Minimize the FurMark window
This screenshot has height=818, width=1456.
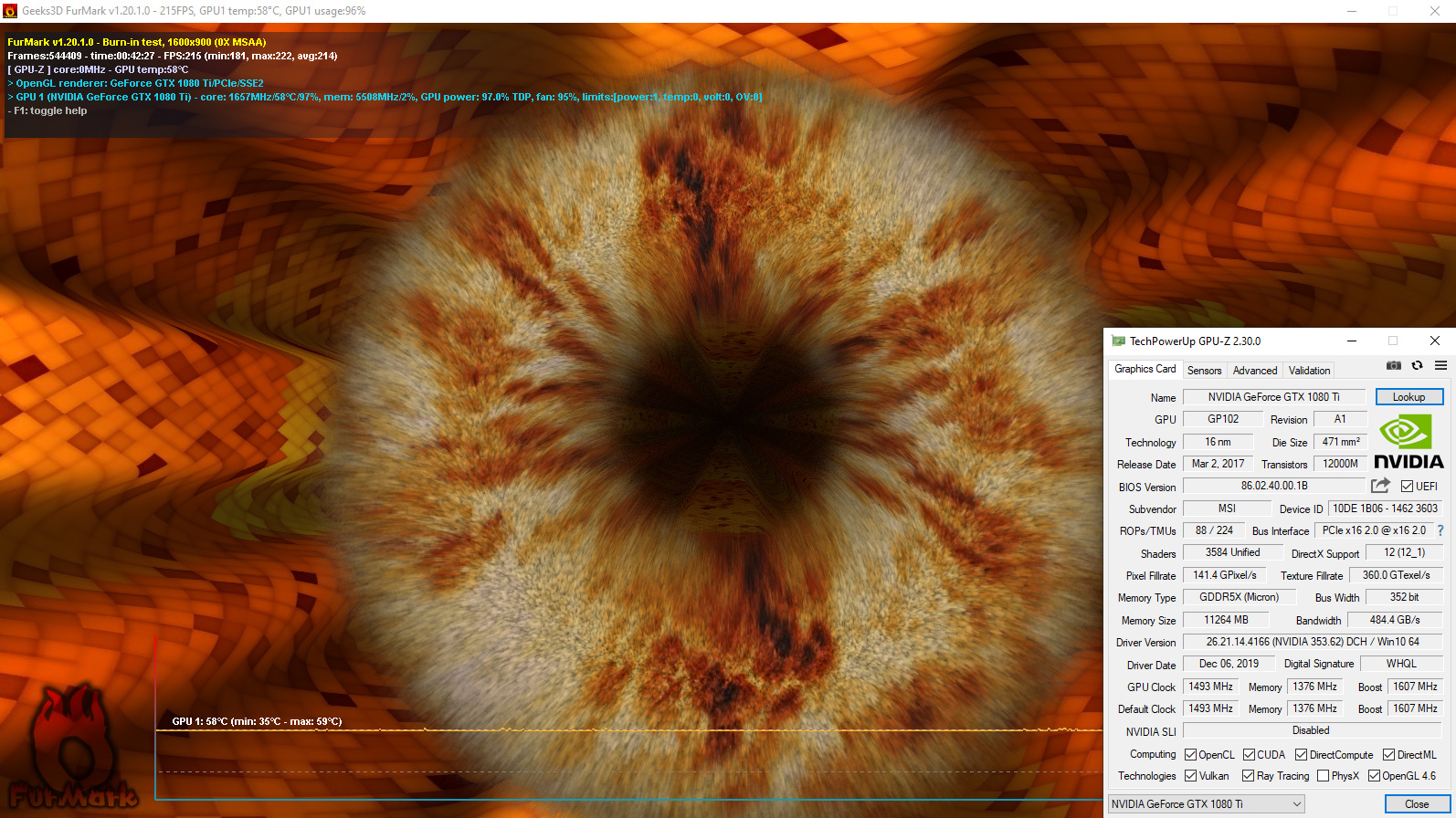pyautogui.click(x=1352, y=11)
